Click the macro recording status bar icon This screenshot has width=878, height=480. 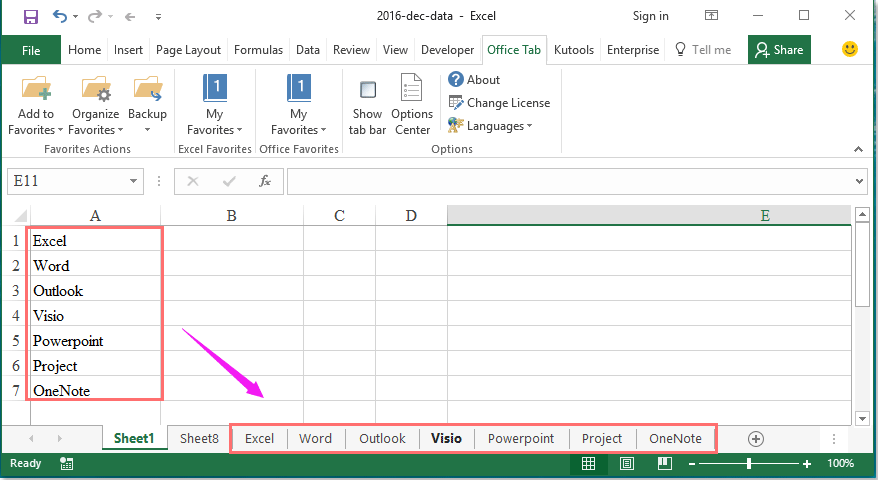pos(67,464)
